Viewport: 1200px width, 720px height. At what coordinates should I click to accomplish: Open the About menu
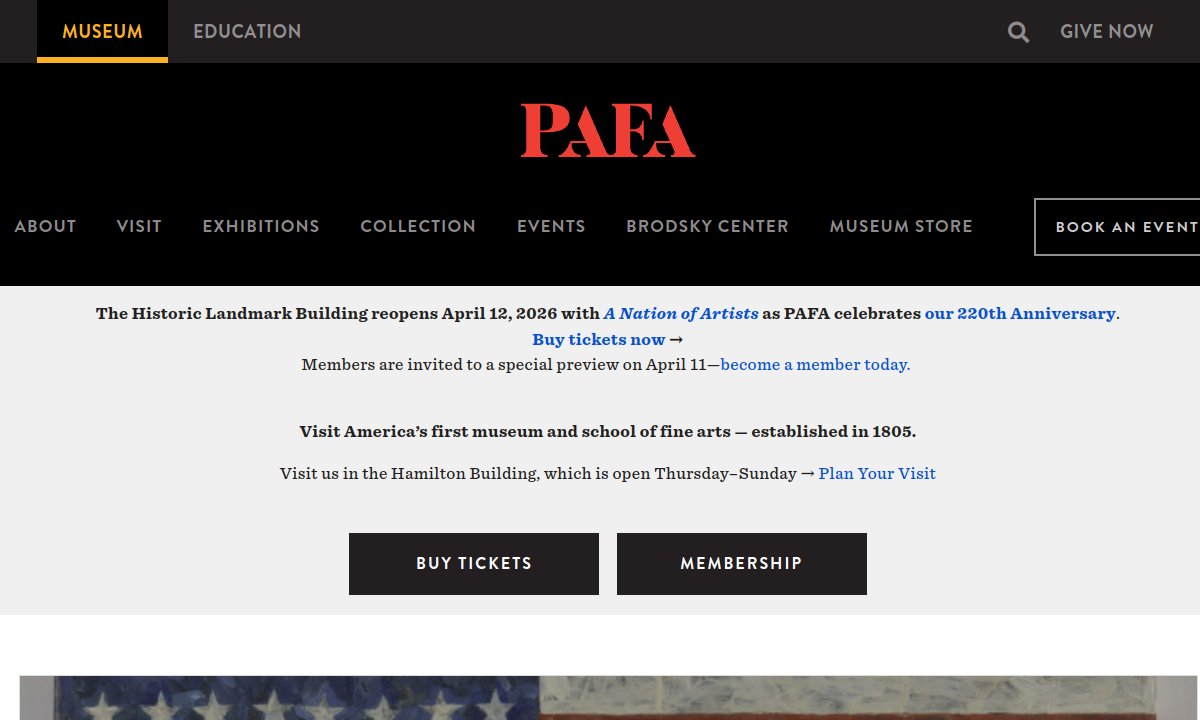point(45,226)
